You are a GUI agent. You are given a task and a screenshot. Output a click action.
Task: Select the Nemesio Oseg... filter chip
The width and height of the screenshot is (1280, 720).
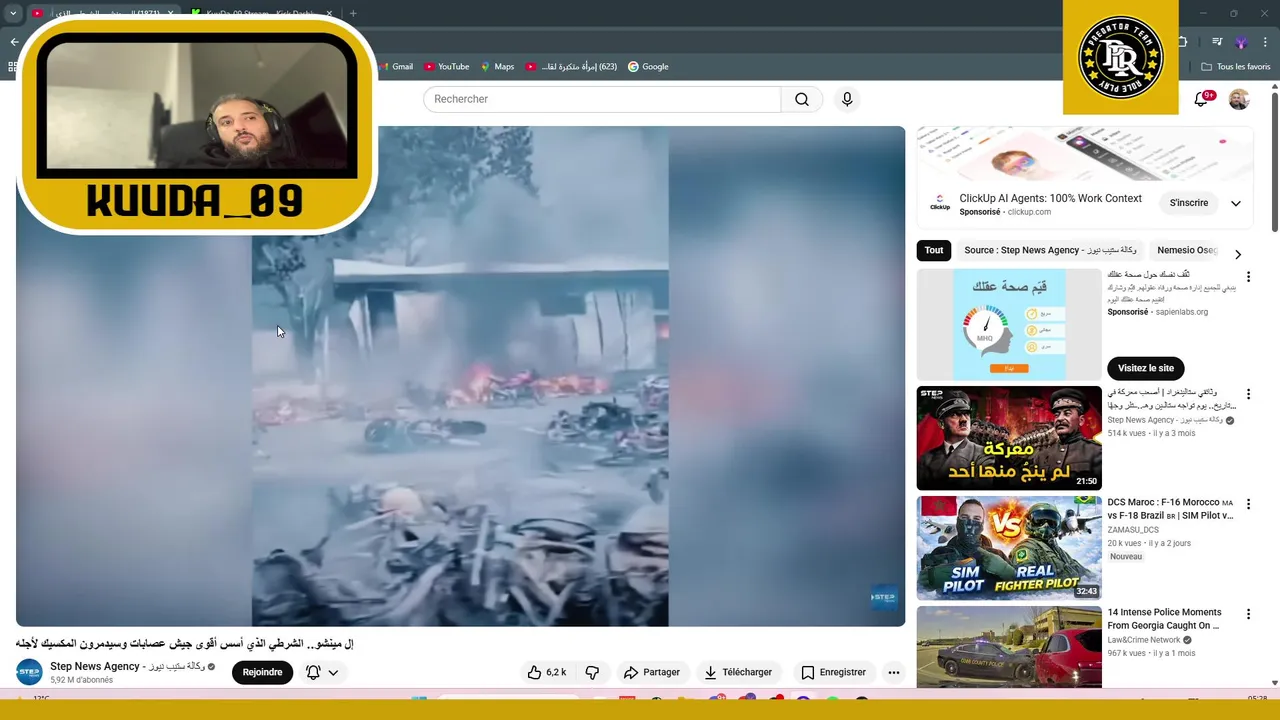click(1188, 250)
